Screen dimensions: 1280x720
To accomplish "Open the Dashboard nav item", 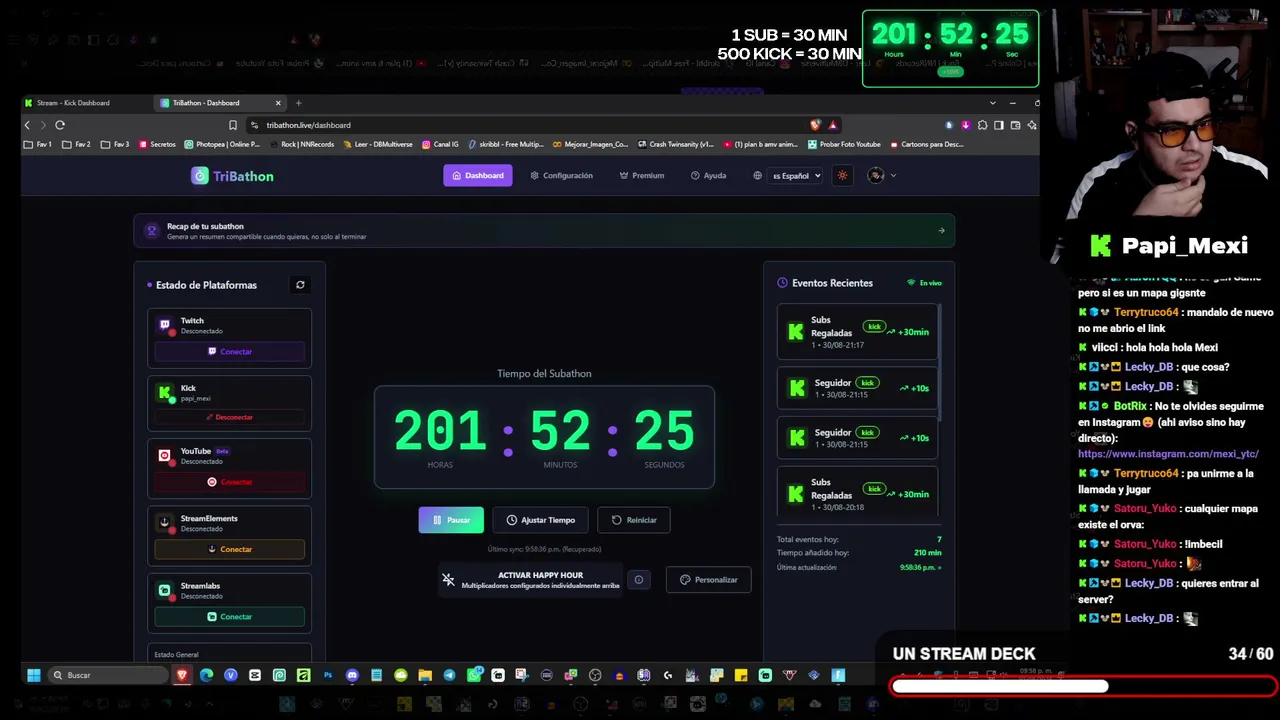I will coord(478,176).
